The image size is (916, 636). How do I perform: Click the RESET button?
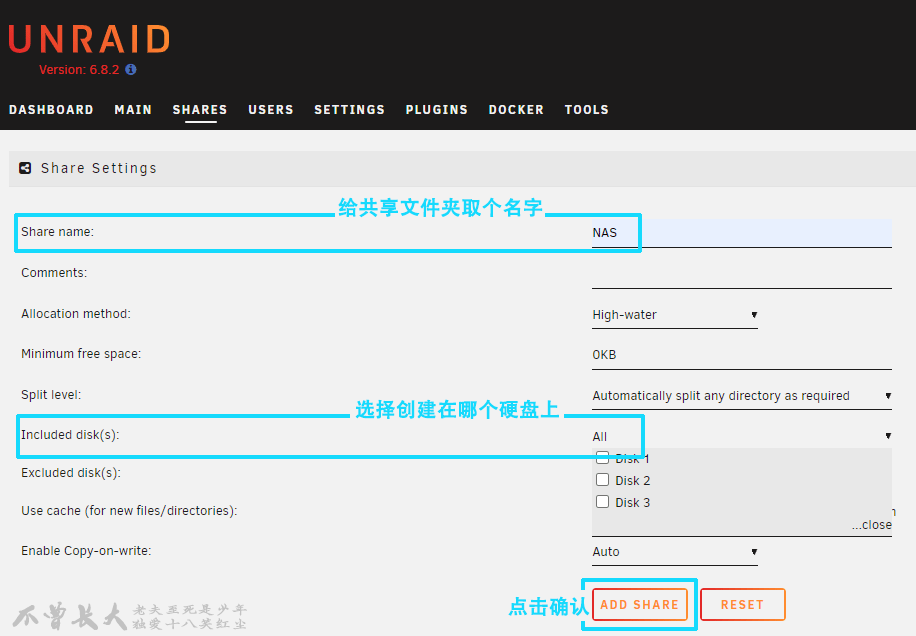coord(742,604)
